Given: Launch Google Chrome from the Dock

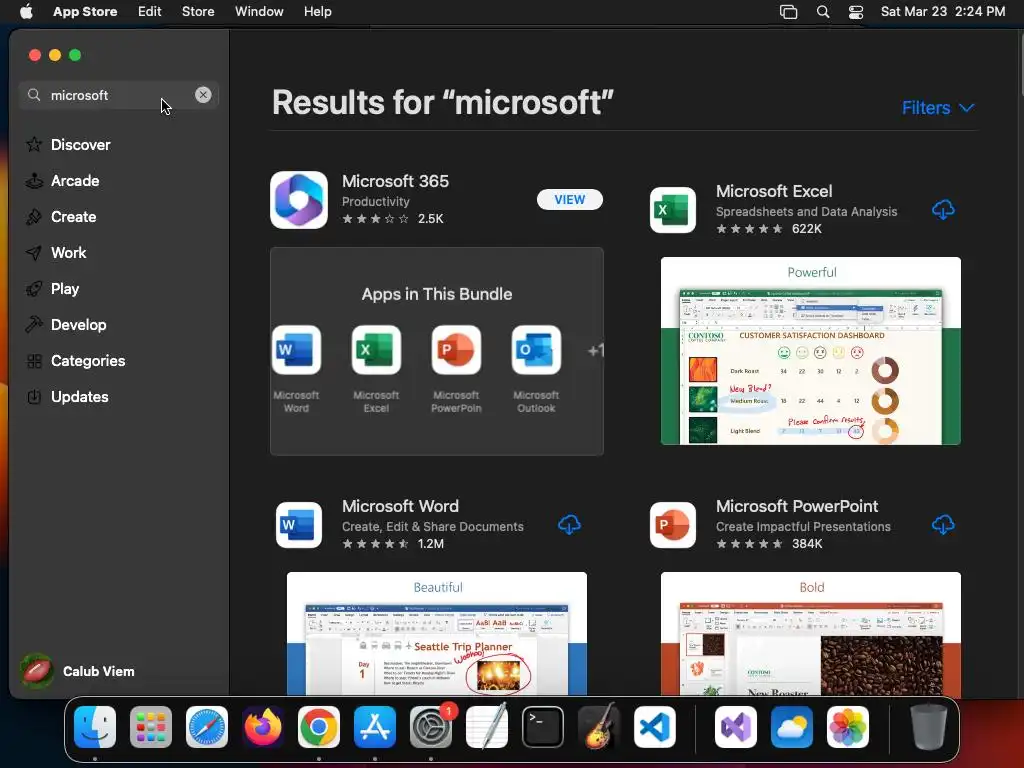Looking at the screenshot, I should point(319,727).
